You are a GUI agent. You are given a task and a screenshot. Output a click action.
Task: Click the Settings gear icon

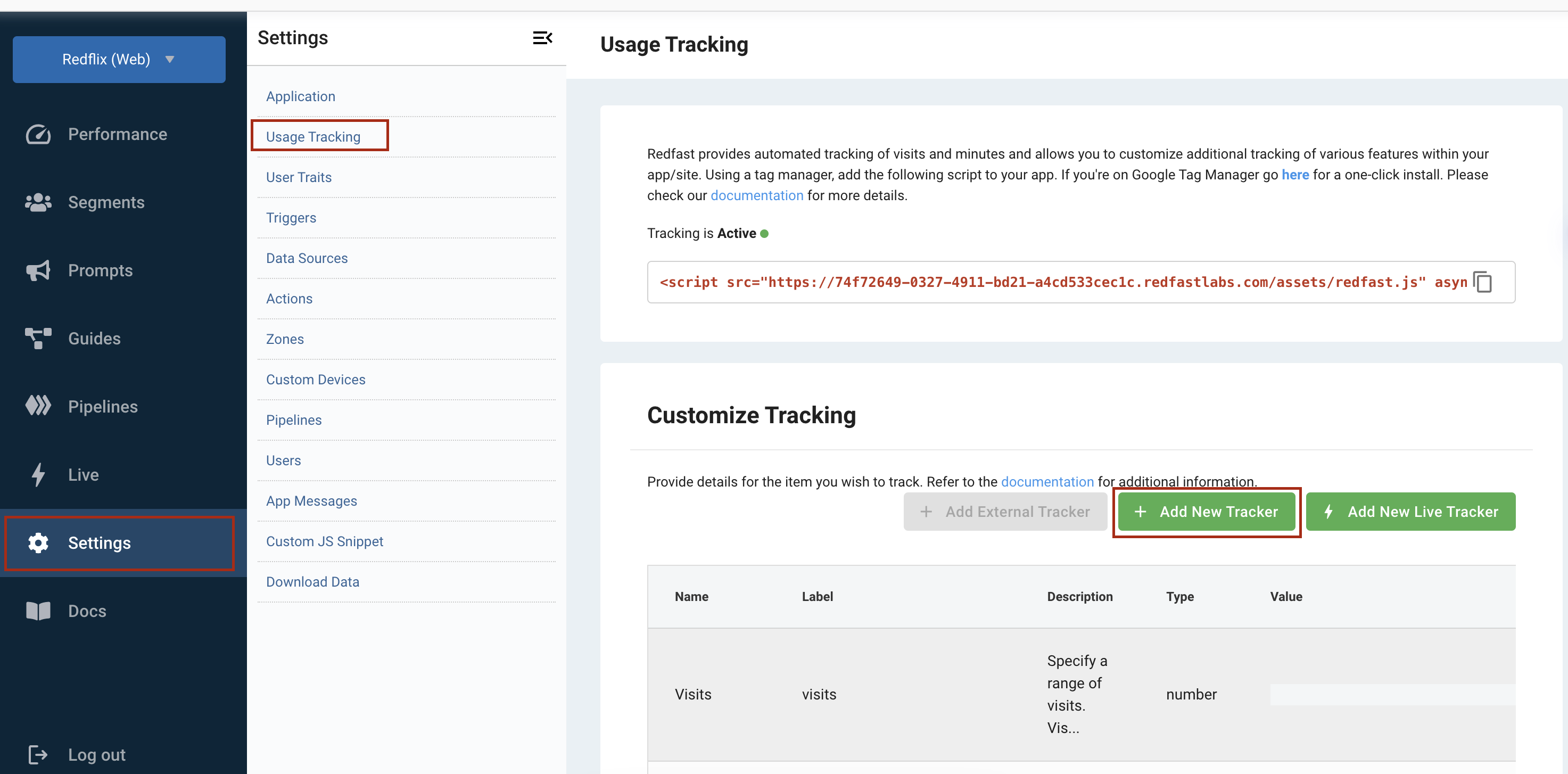38,542
